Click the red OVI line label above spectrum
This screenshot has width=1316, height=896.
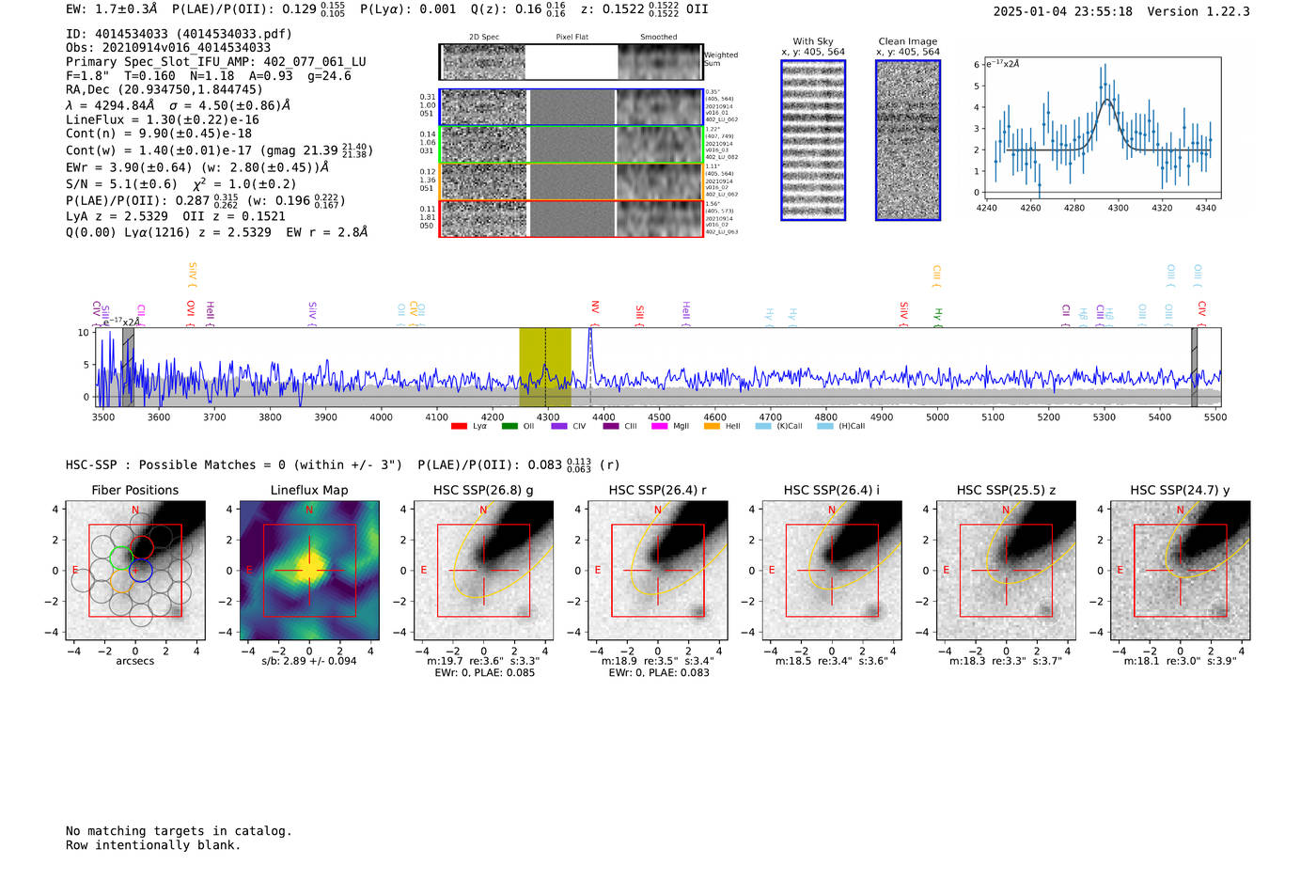(x=191, y=311)
